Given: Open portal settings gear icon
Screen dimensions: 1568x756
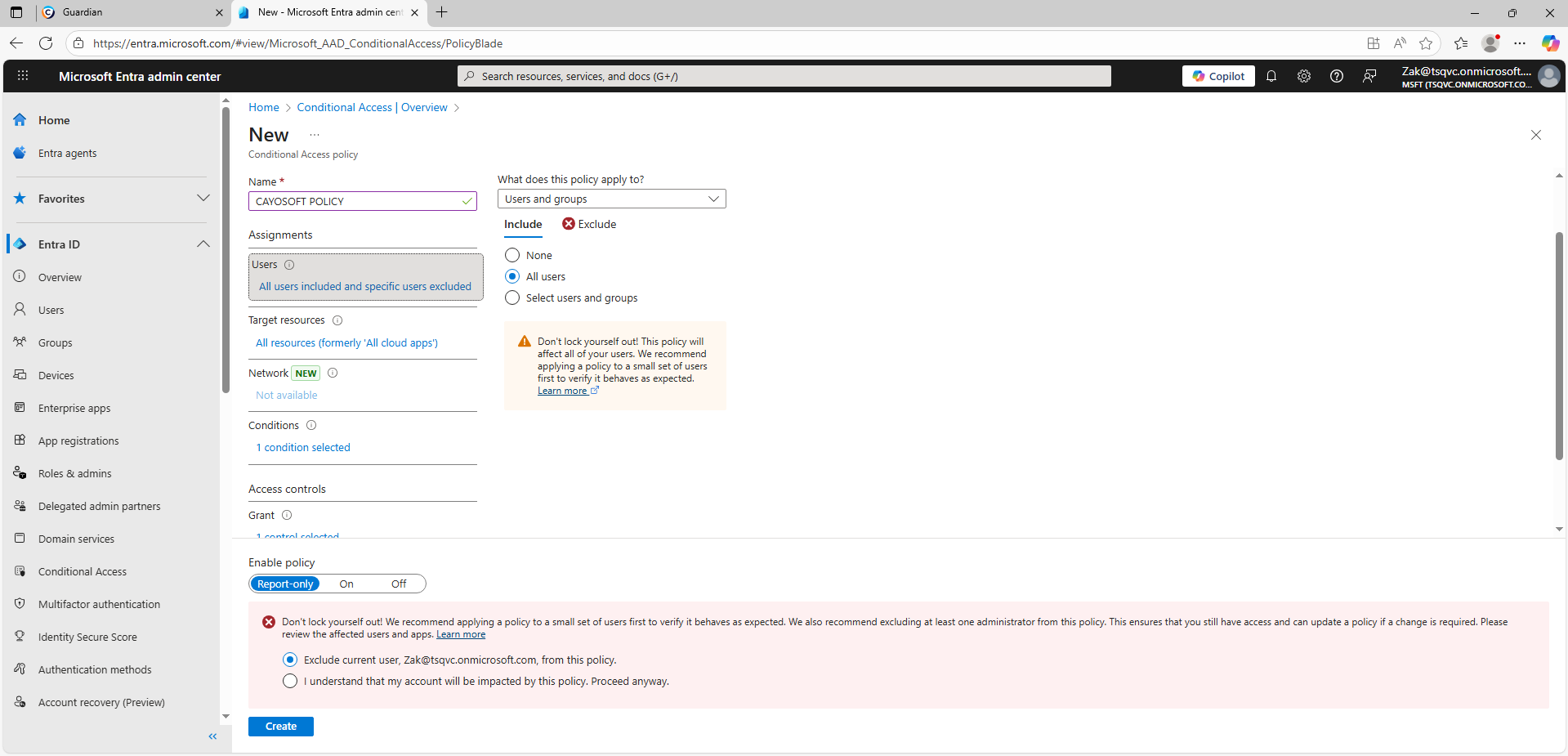Looking at the screenshot, I should pos(1304,76).
